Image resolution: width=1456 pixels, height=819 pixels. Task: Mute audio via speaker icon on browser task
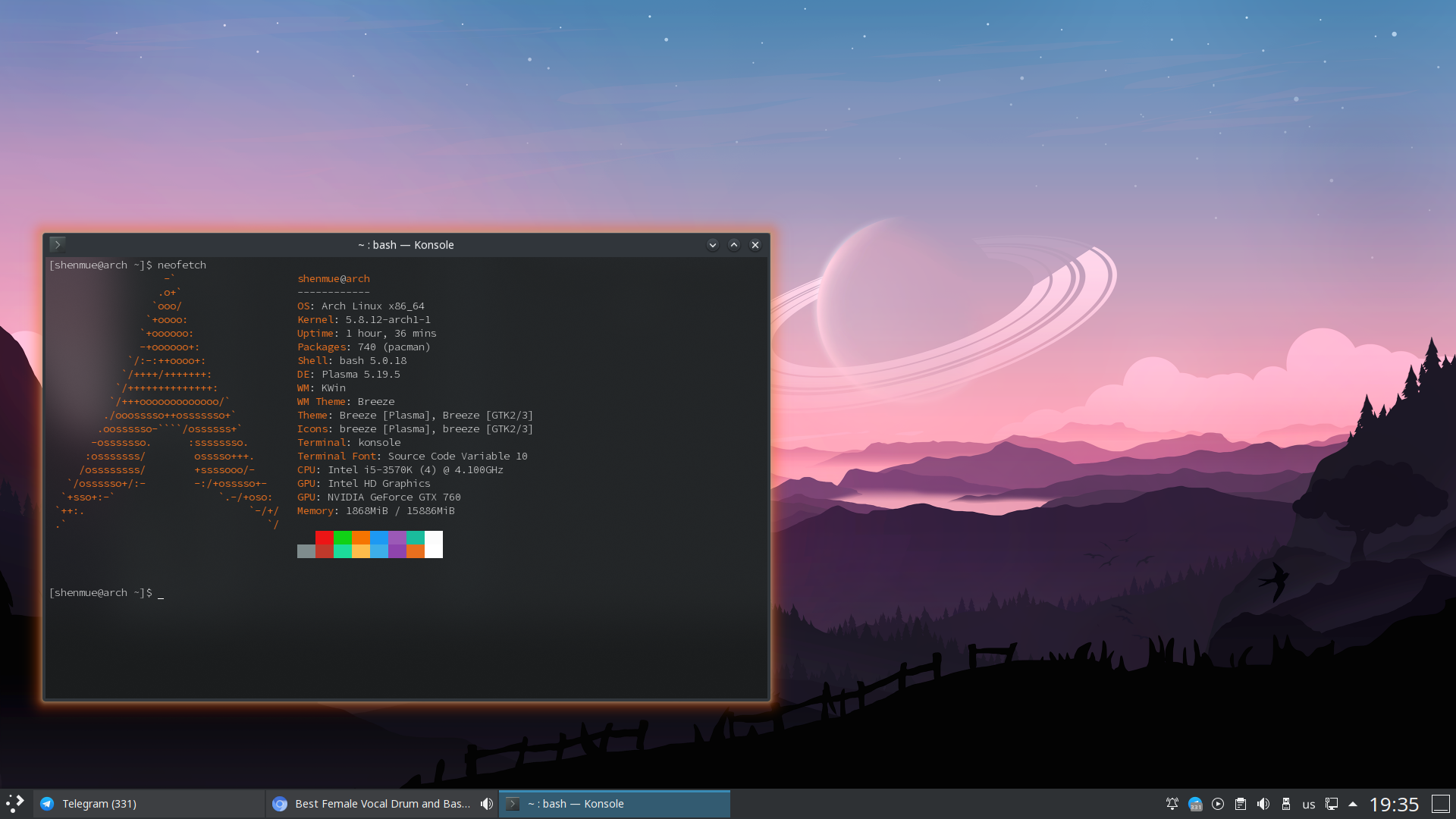pyautogui.click(x=487, y=804)
